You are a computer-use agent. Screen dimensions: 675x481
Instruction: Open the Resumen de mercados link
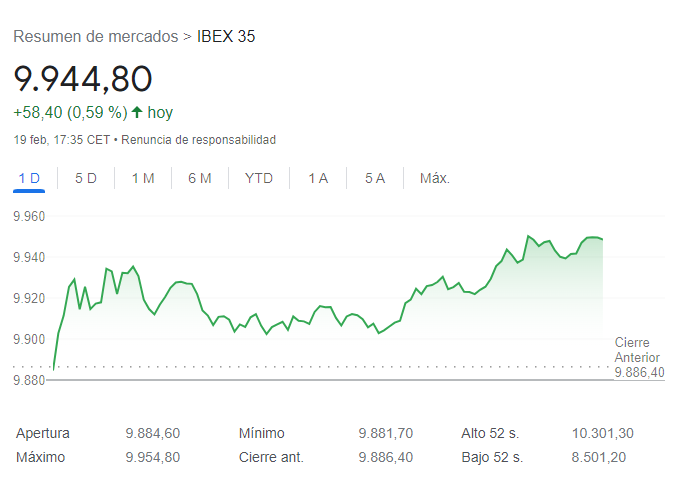click(95, 37)
